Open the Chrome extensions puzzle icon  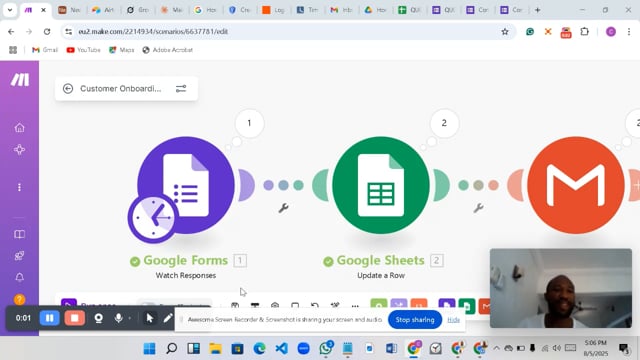pyautogui.click(x=584, y=31)
